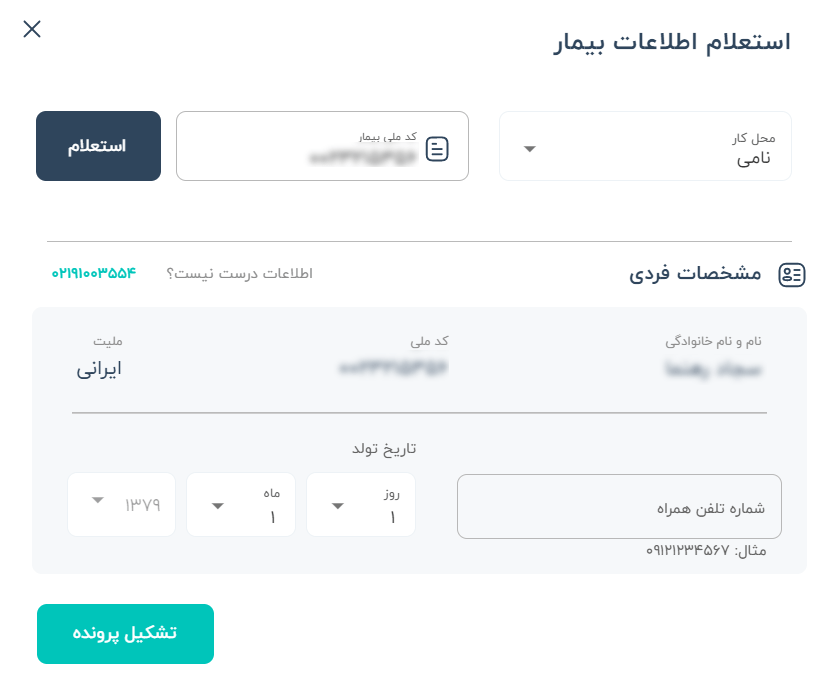
Task: Click the document icon in national code field
Action: [437, 149]
